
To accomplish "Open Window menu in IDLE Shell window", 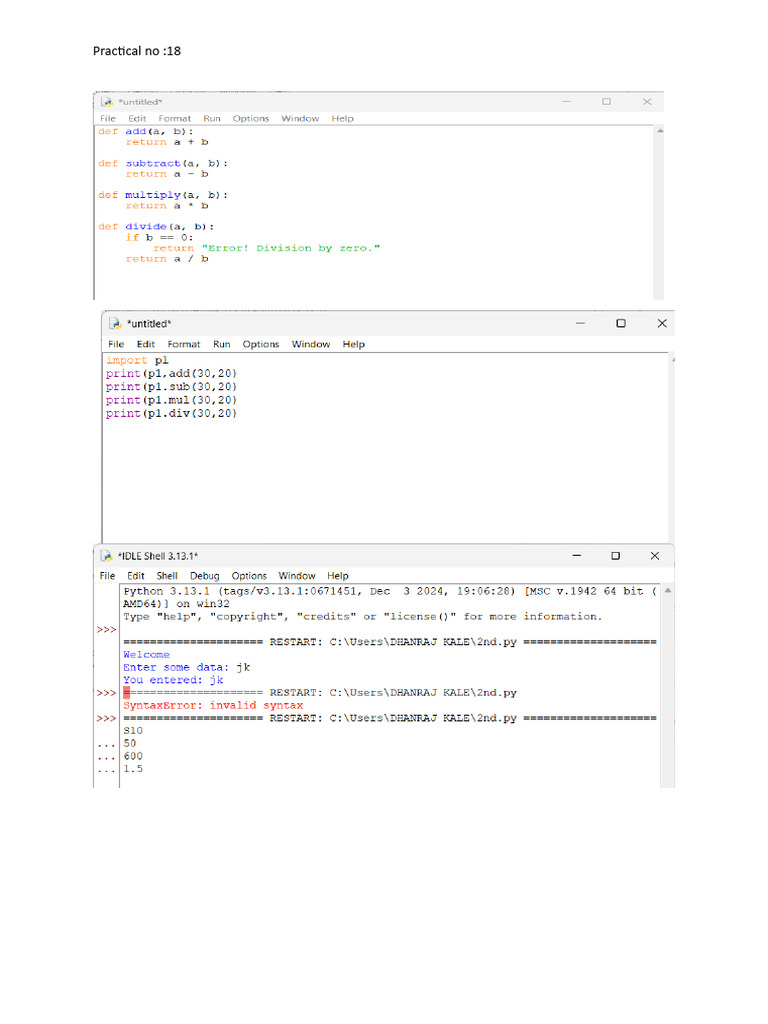I will pyautogui.click(x=297, y=576).
